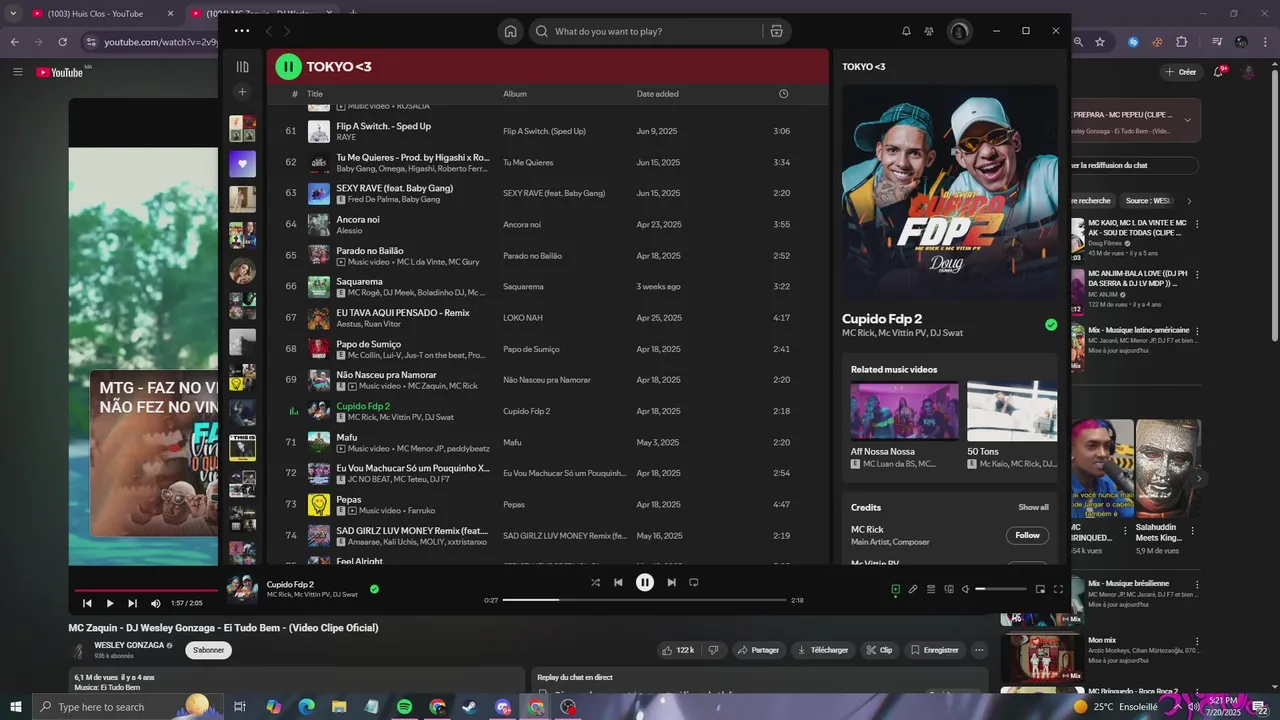This screenshot has width=1280, height=720.
Task: Open the Windows Start menu
Action: pyautogui.click(x=15, y=707)
